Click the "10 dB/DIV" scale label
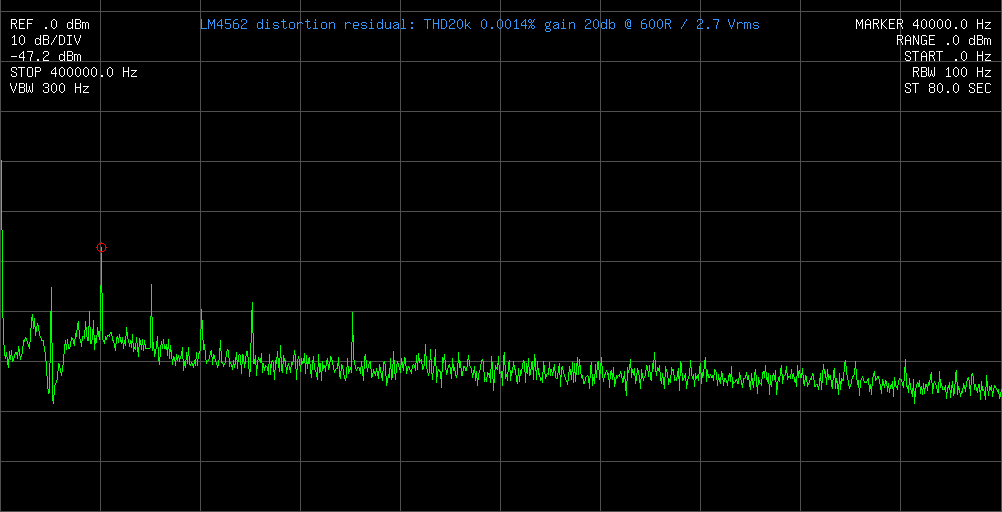This screenshot has width=1002, height=512. pyautogui.click(x=46, y=41)
